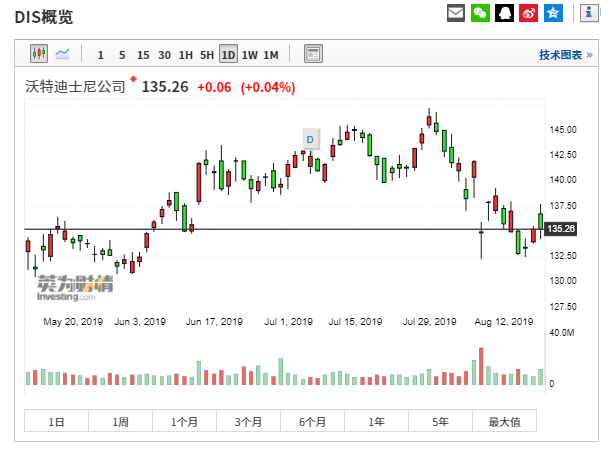Click the 137.50 price axis label
The height and width of the screenshot is (452, 614).
(x=563, y=206)
